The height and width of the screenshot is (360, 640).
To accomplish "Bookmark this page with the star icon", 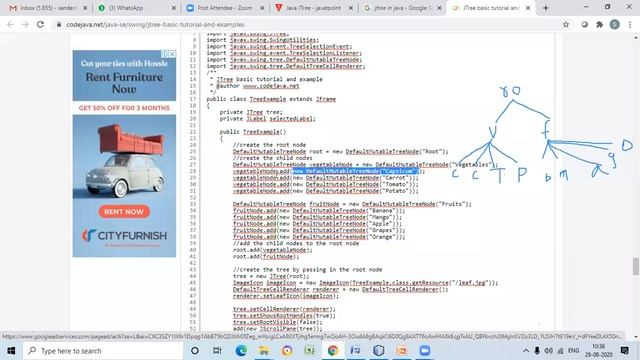I will pyautogui.click(x=566, y=24).
